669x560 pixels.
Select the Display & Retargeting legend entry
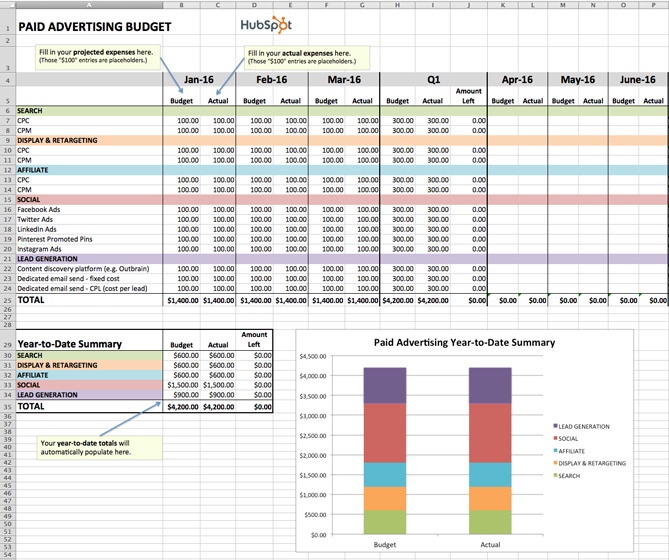[596, 463]
